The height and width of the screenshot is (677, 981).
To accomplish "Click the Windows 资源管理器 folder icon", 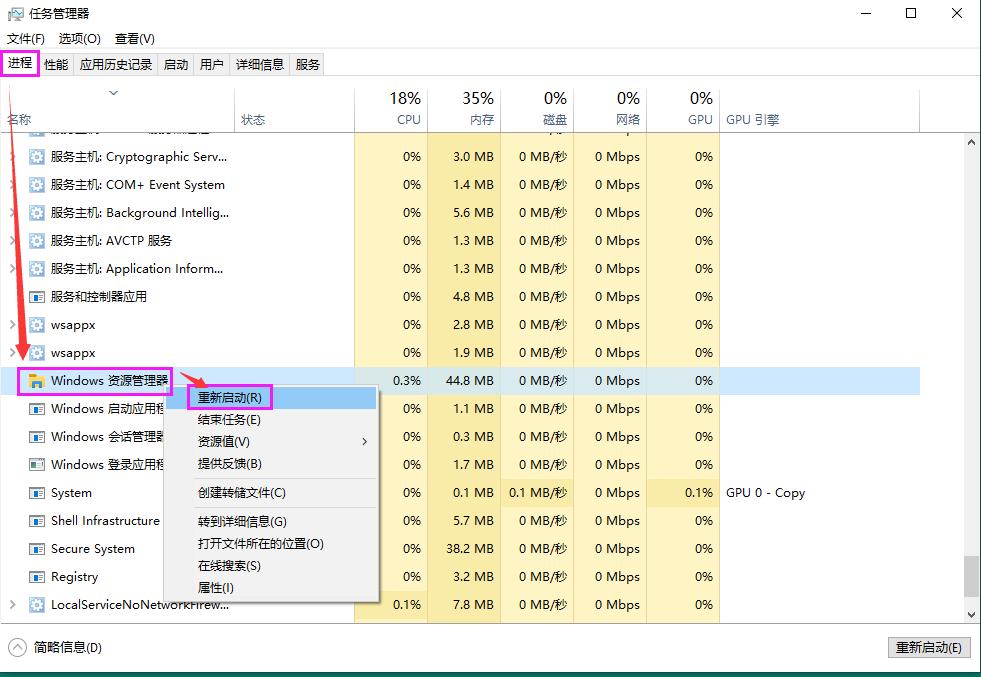I will coord(35,381).
